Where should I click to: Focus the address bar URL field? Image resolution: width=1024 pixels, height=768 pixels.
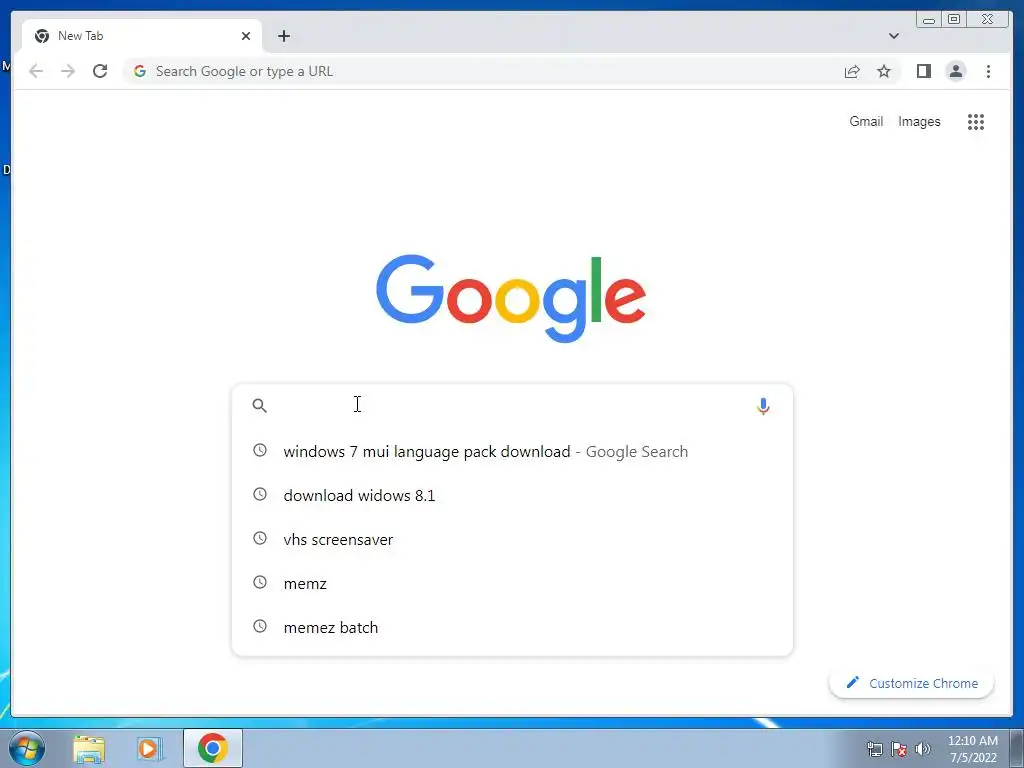(483, 71)
